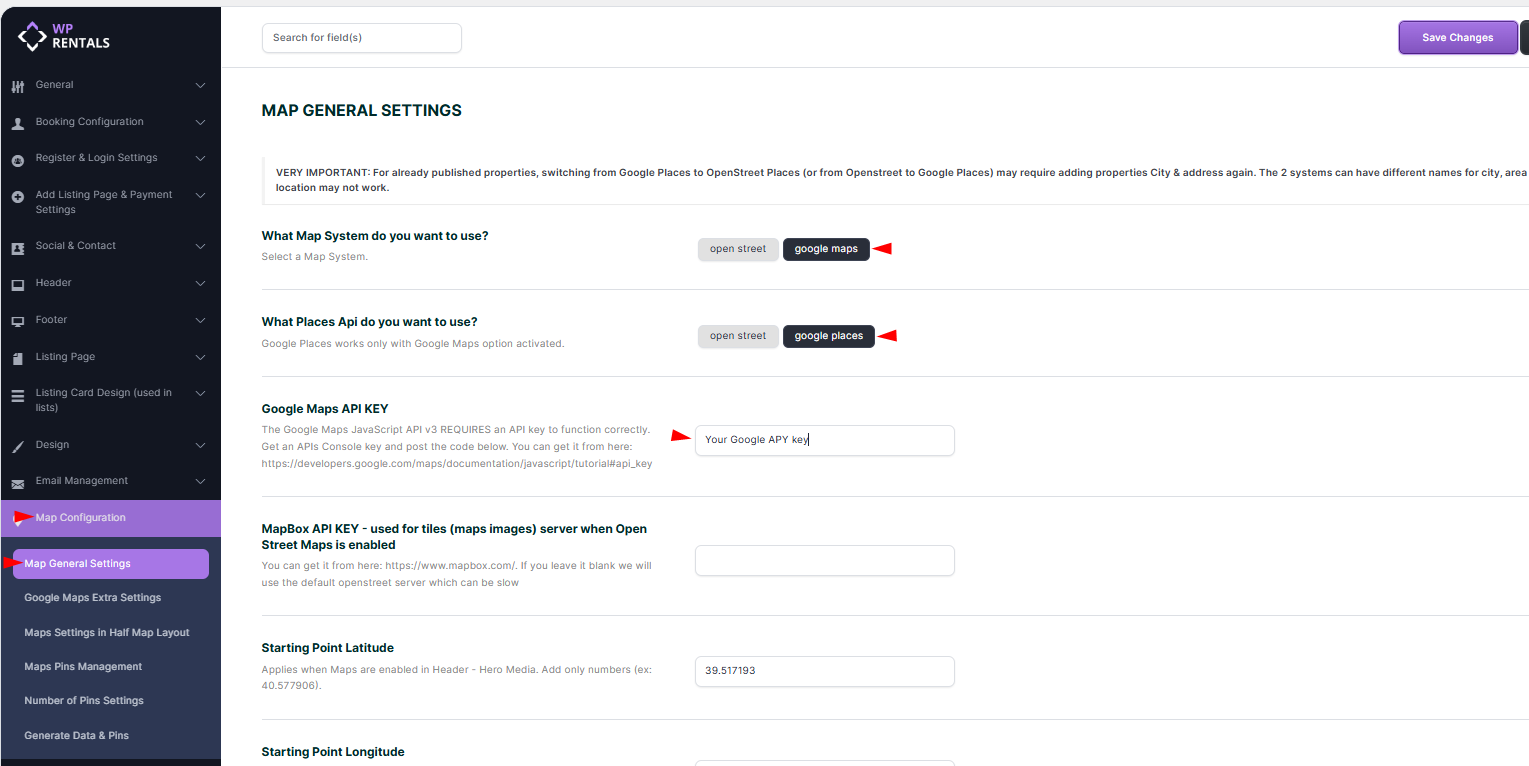This screenshot has width=1529, height=766.
Task: Click the General sliders icon in sidebar
Action: pyautogui.click(x=17, y=86)
